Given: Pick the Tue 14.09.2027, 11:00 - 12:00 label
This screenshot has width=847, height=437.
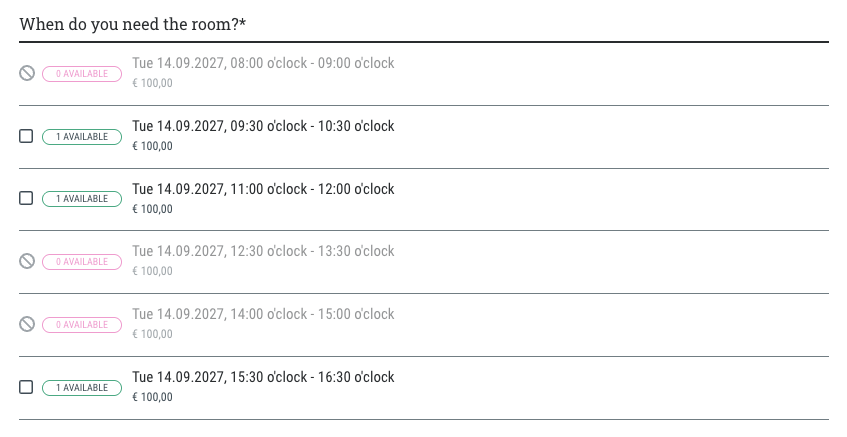Looking at the screenshot, I should click(263, 189).
